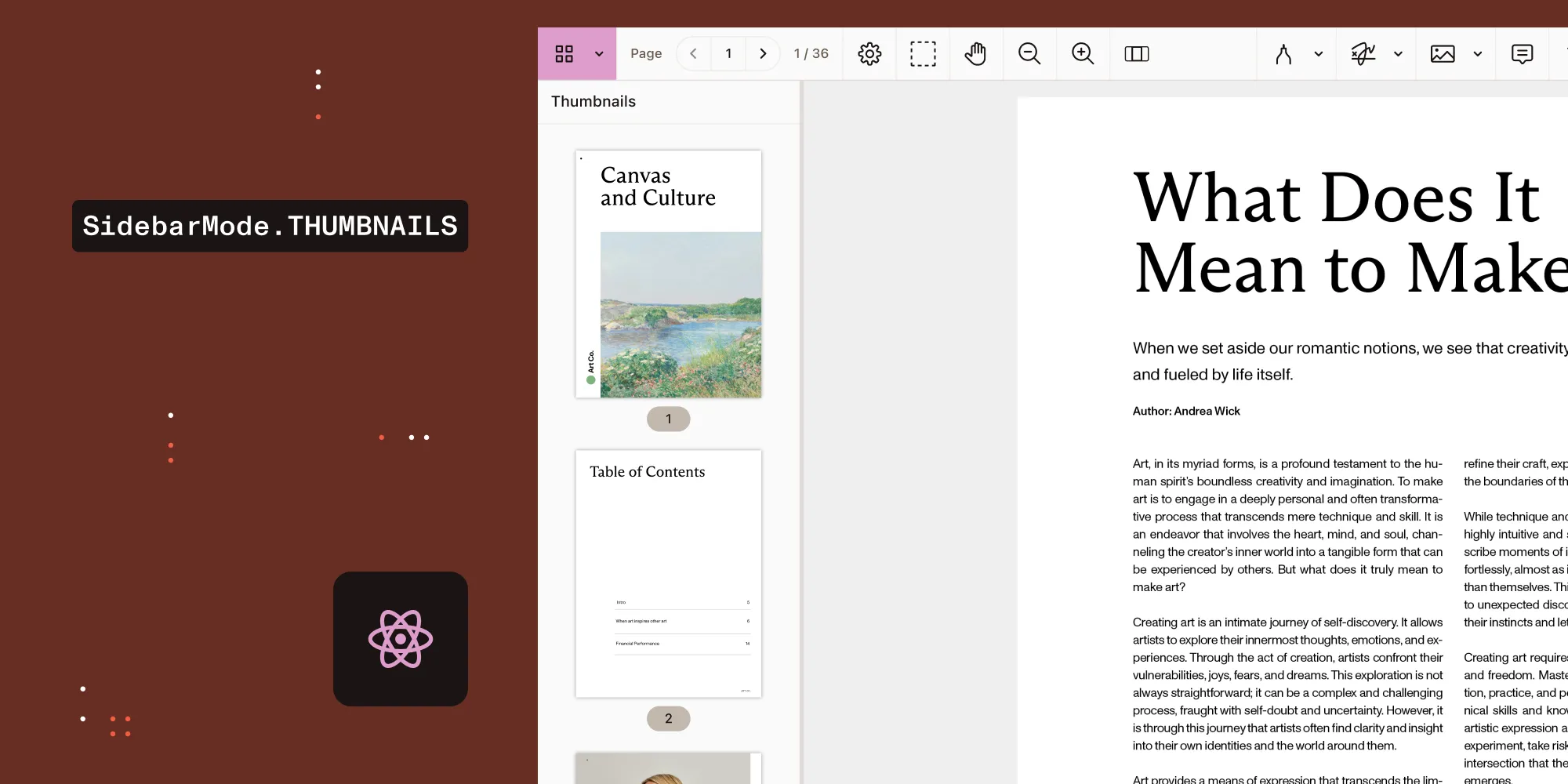Screen dimensions: 1568x784
Task: Open the sidebar mode dropdown chevron
Action: click(x=599, y=54)
